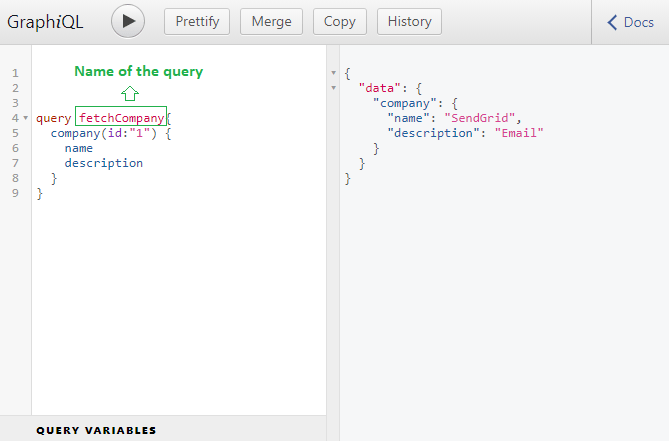Select the "SendGrid" value in the result

(x=481, y=118)
